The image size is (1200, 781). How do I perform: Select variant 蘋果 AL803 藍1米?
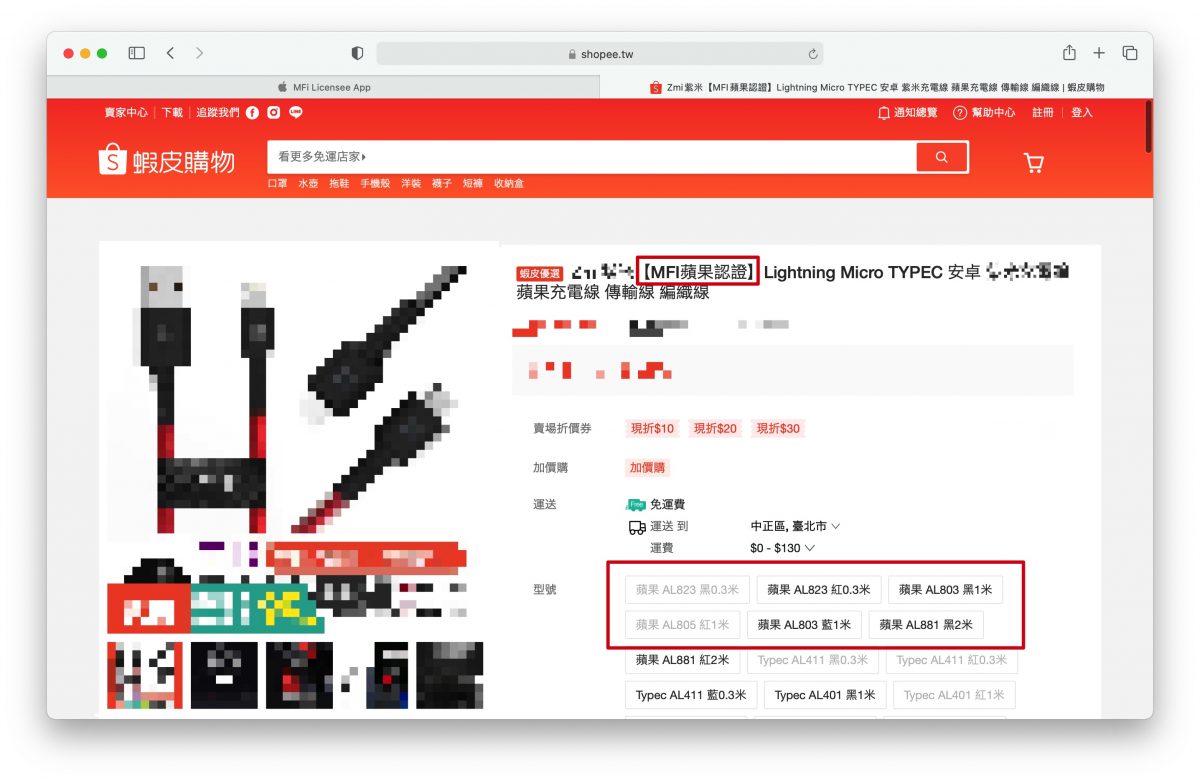point(804,625)
